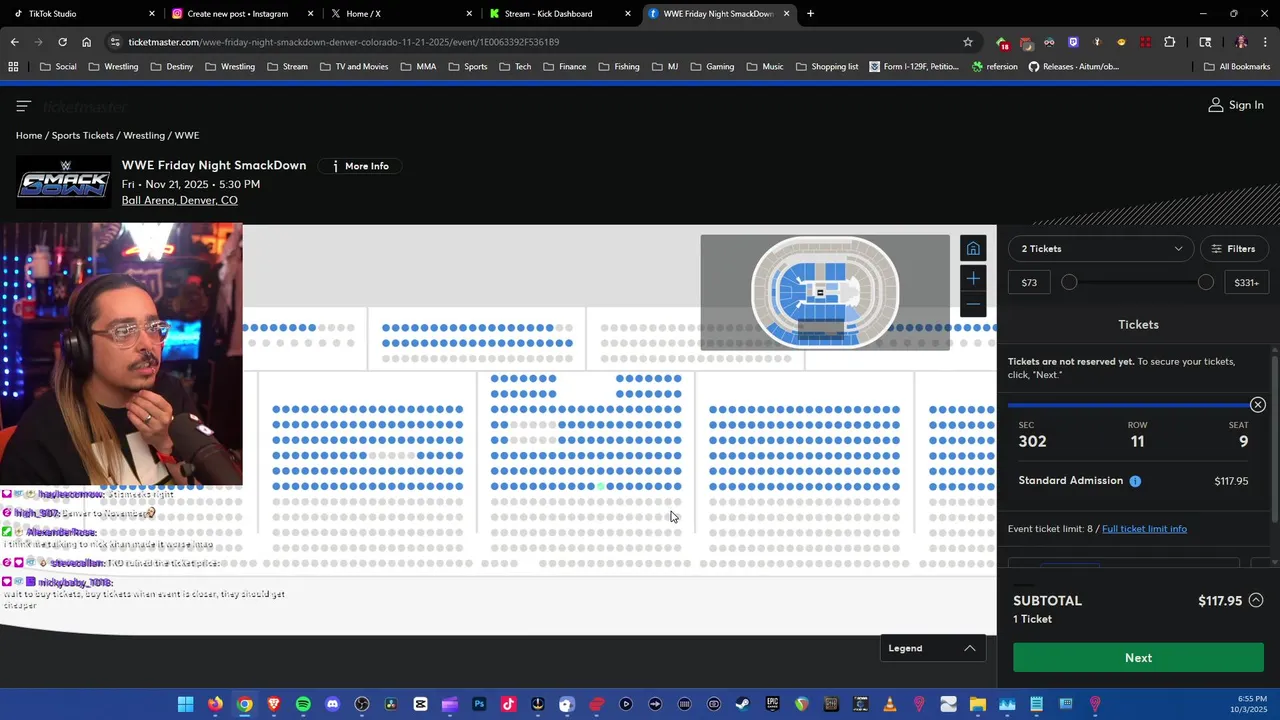Close the TikTok Studio tab
1280x720 pixels.
[x=152, y=14]
